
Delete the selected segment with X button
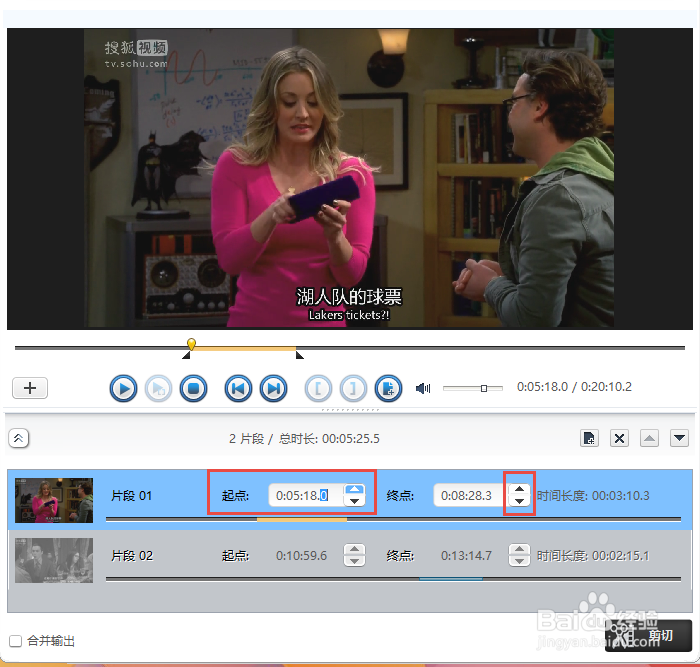[619, 438]
